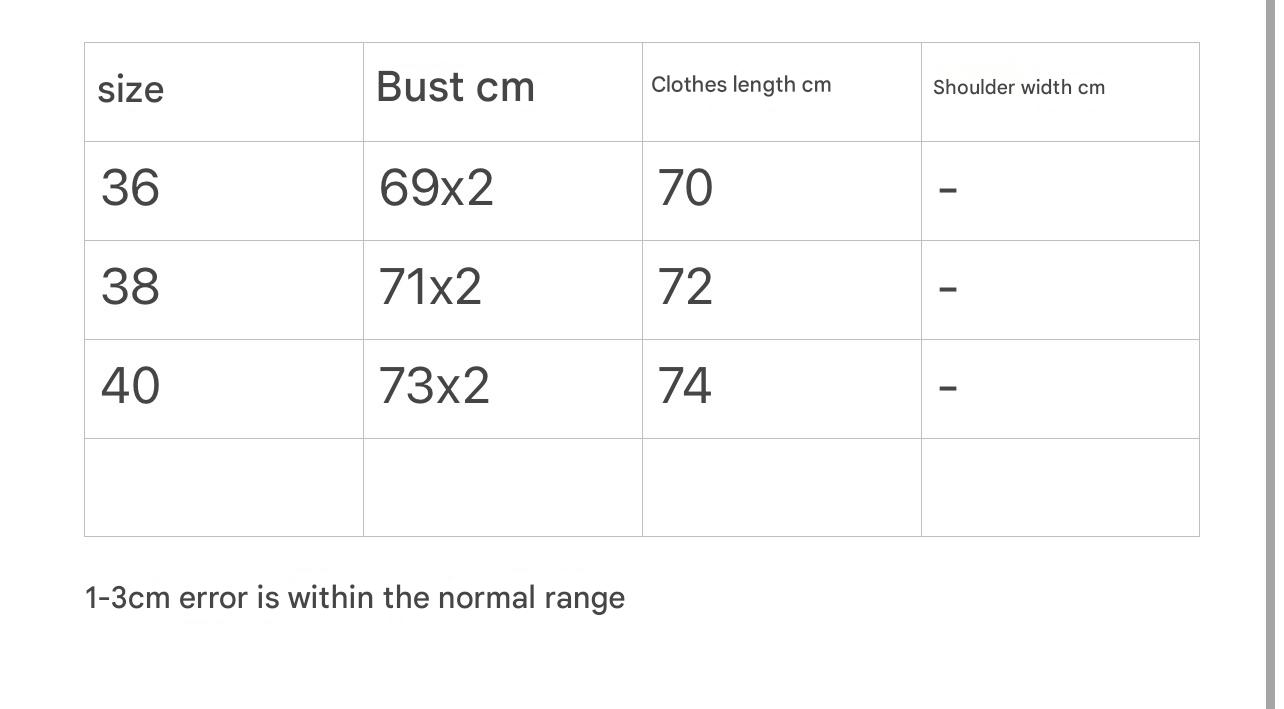Click shoulder width dash in size 38 row
1284x709 pixels.
click(949, 288)
